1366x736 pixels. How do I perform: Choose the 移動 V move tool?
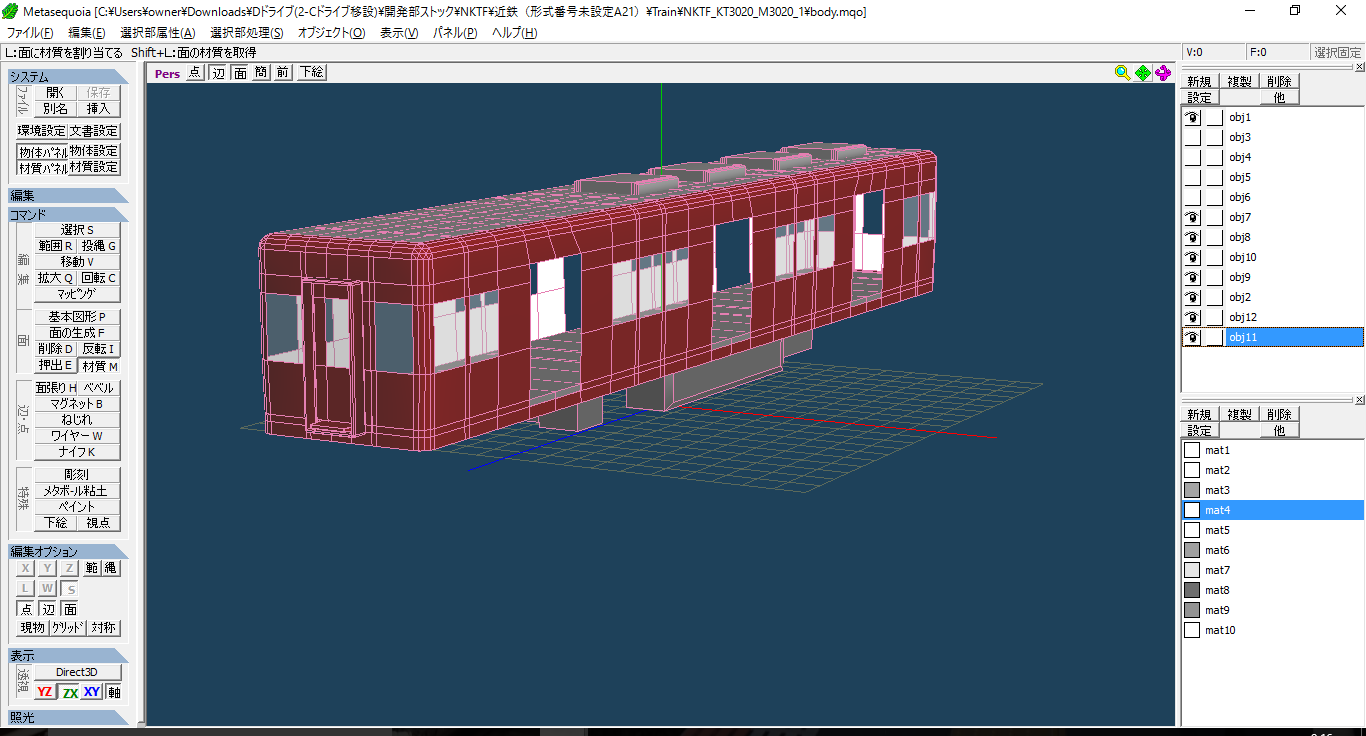click(x=77, y=262)
